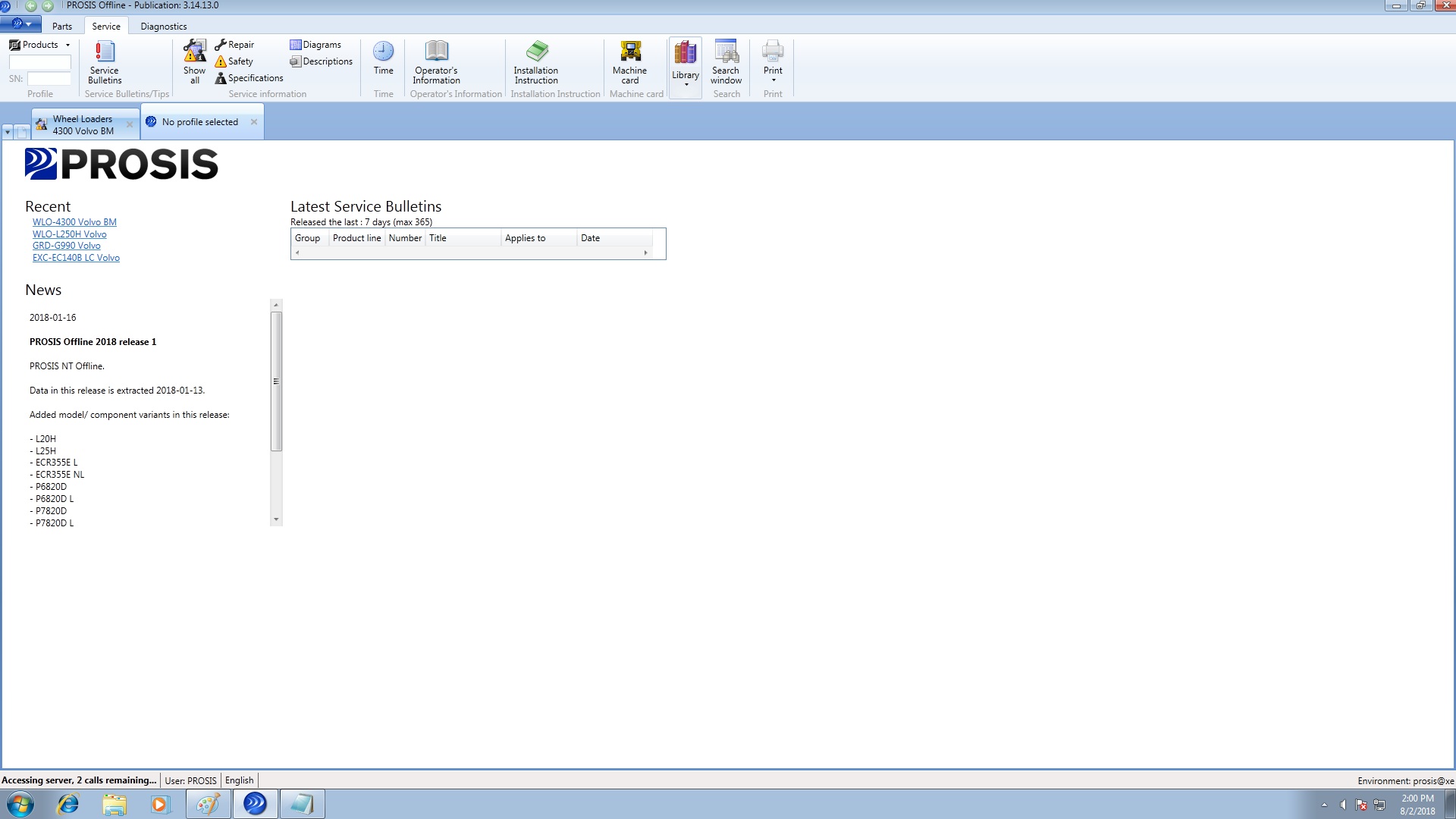Sort bulletins by Date column

pos(614,238)
